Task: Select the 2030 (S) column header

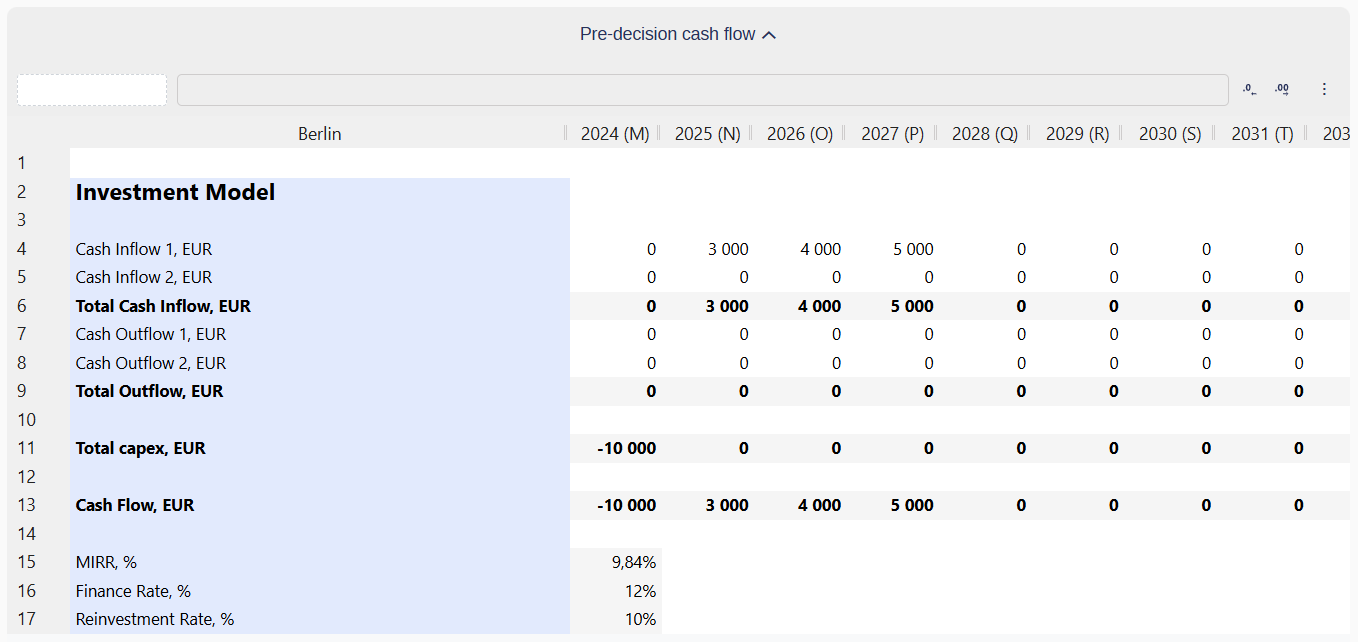Action: point(1169,134)
